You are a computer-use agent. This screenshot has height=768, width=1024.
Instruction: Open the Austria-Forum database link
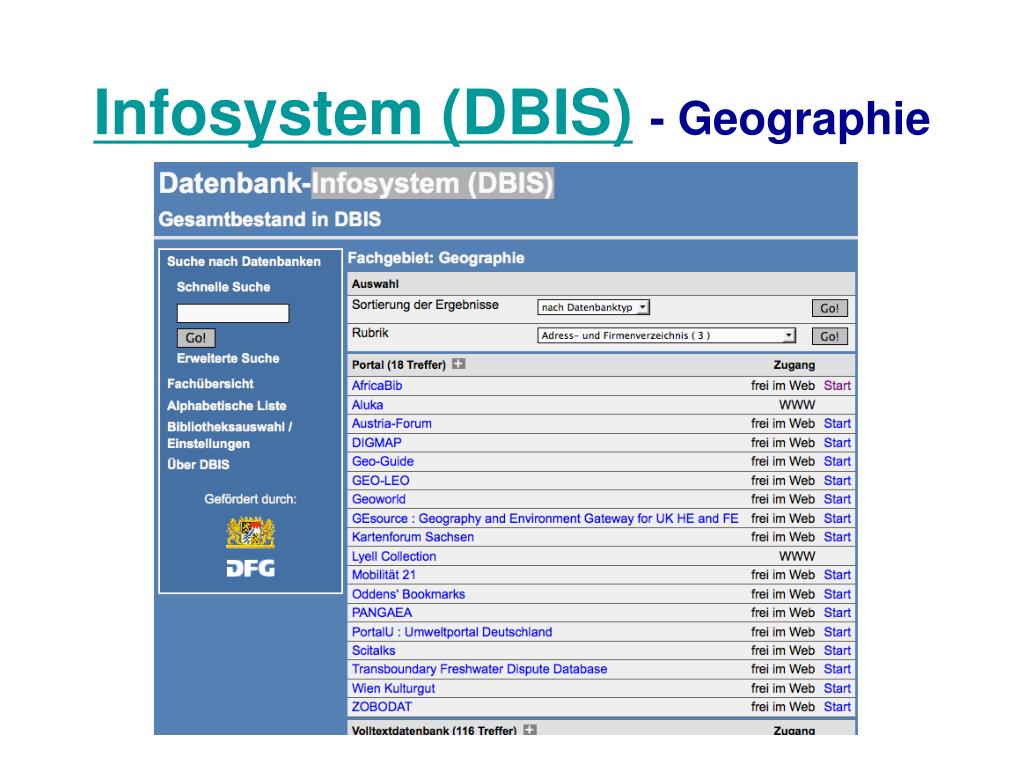pos(392,423)
